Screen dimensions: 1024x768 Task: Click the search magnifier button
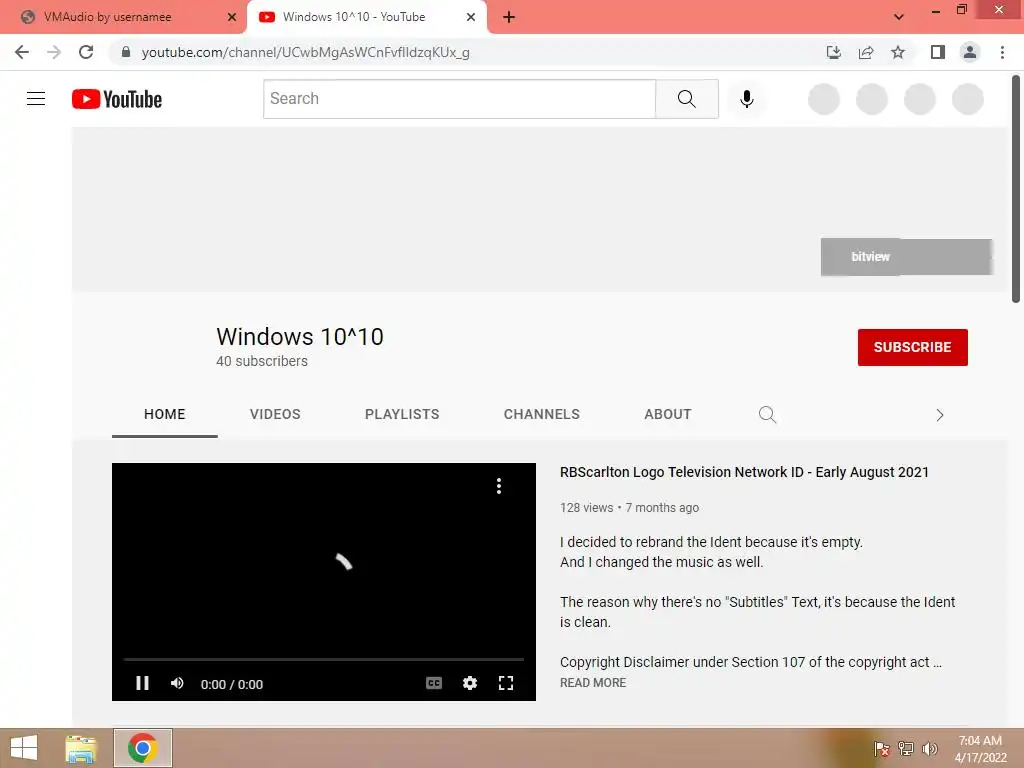pos(686,99)
